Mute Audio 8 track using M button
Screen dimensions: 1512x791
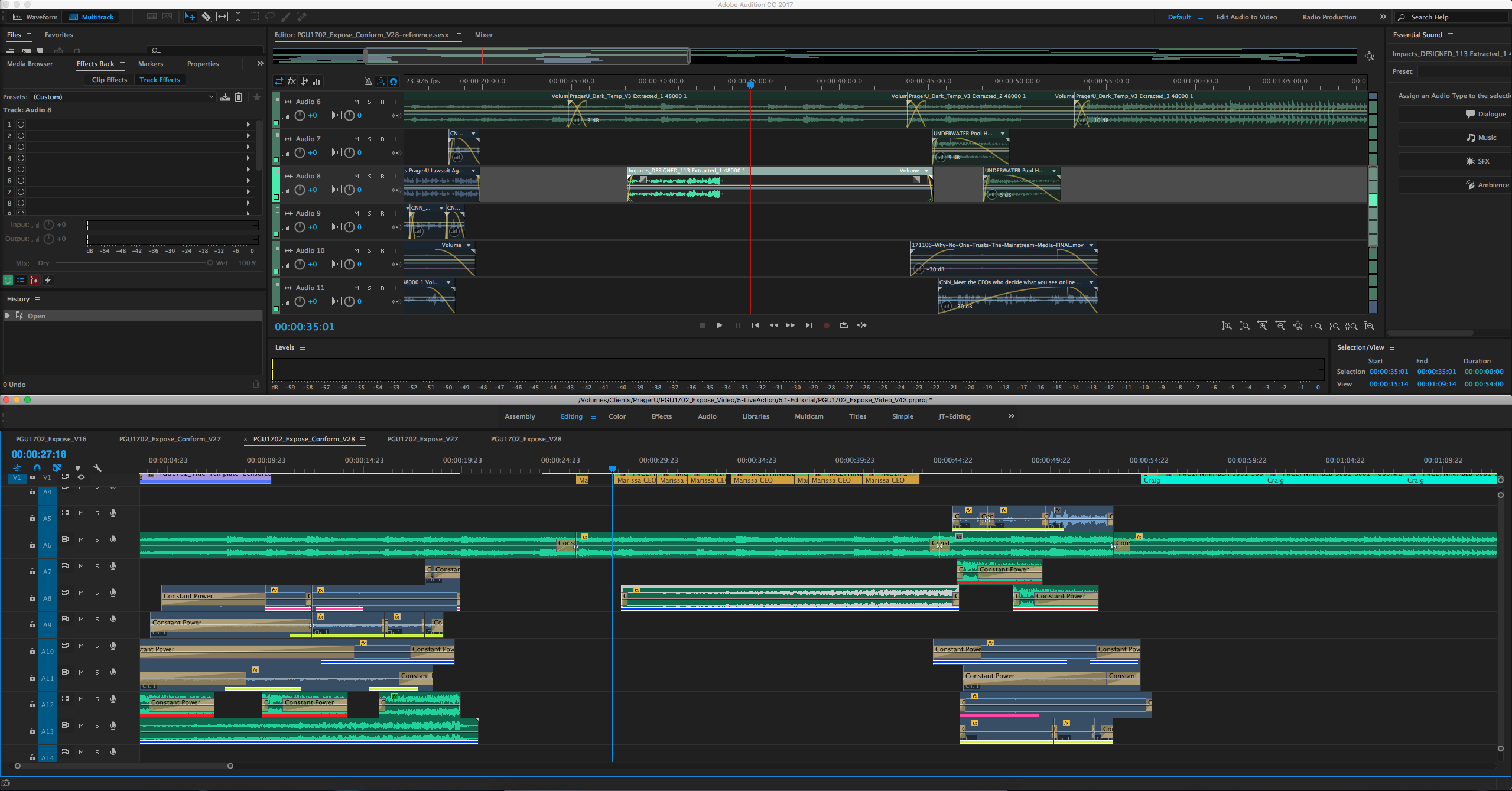tap(354, 176)
